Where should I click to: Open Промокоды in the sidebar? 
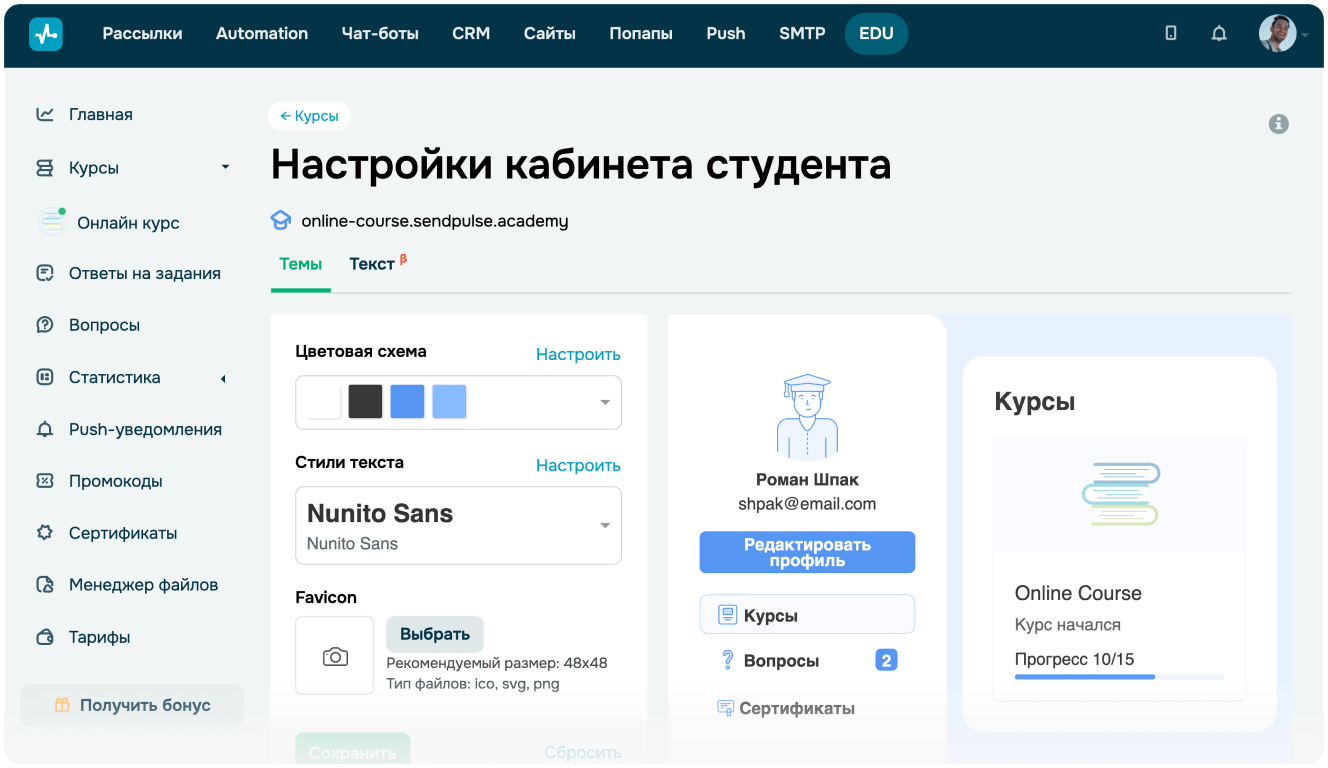pos(115,481)
